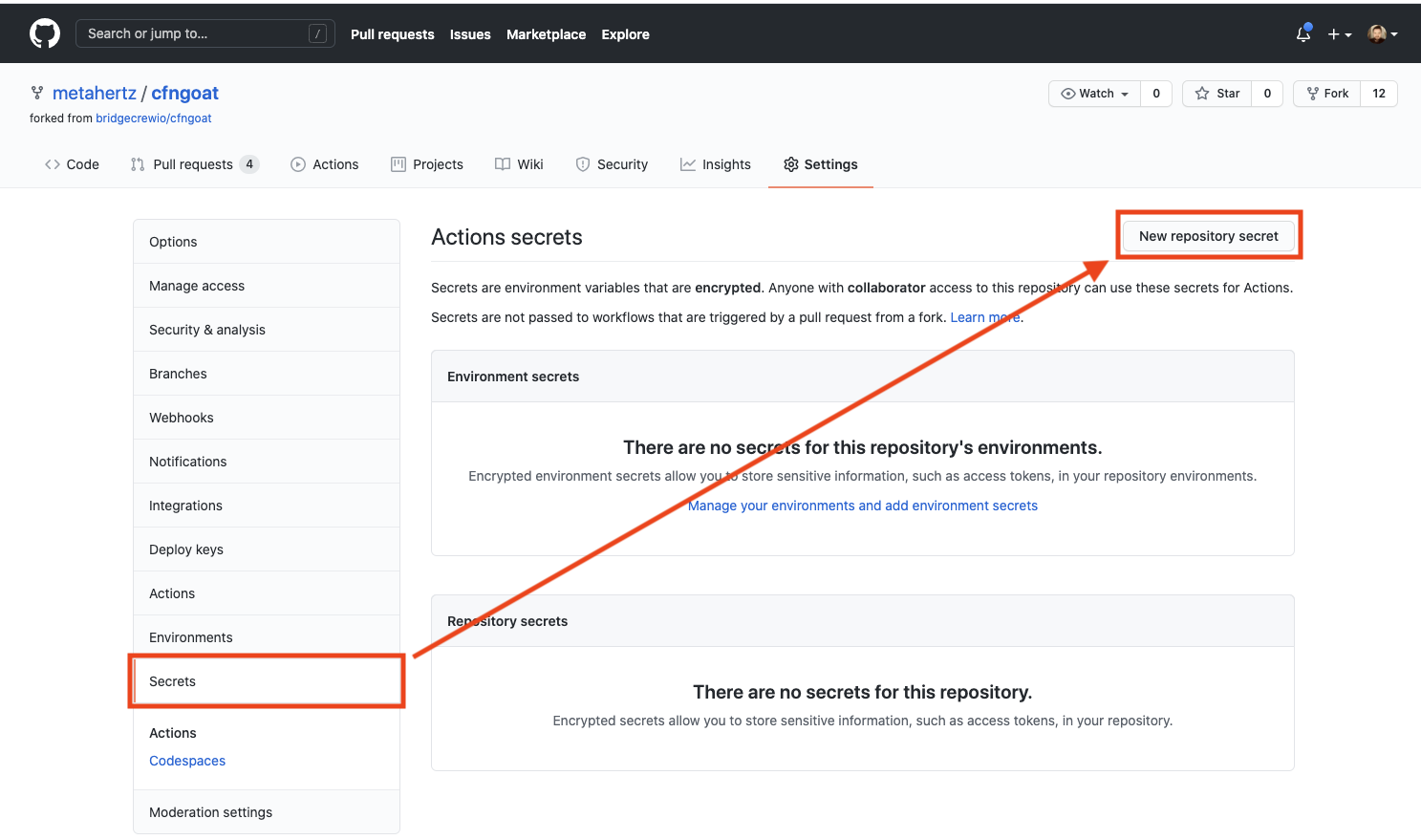The width and height of the screenshot is (1421, 840).
Task: Click the GitHub Octocat logo
Action: [x=45, y=33]
